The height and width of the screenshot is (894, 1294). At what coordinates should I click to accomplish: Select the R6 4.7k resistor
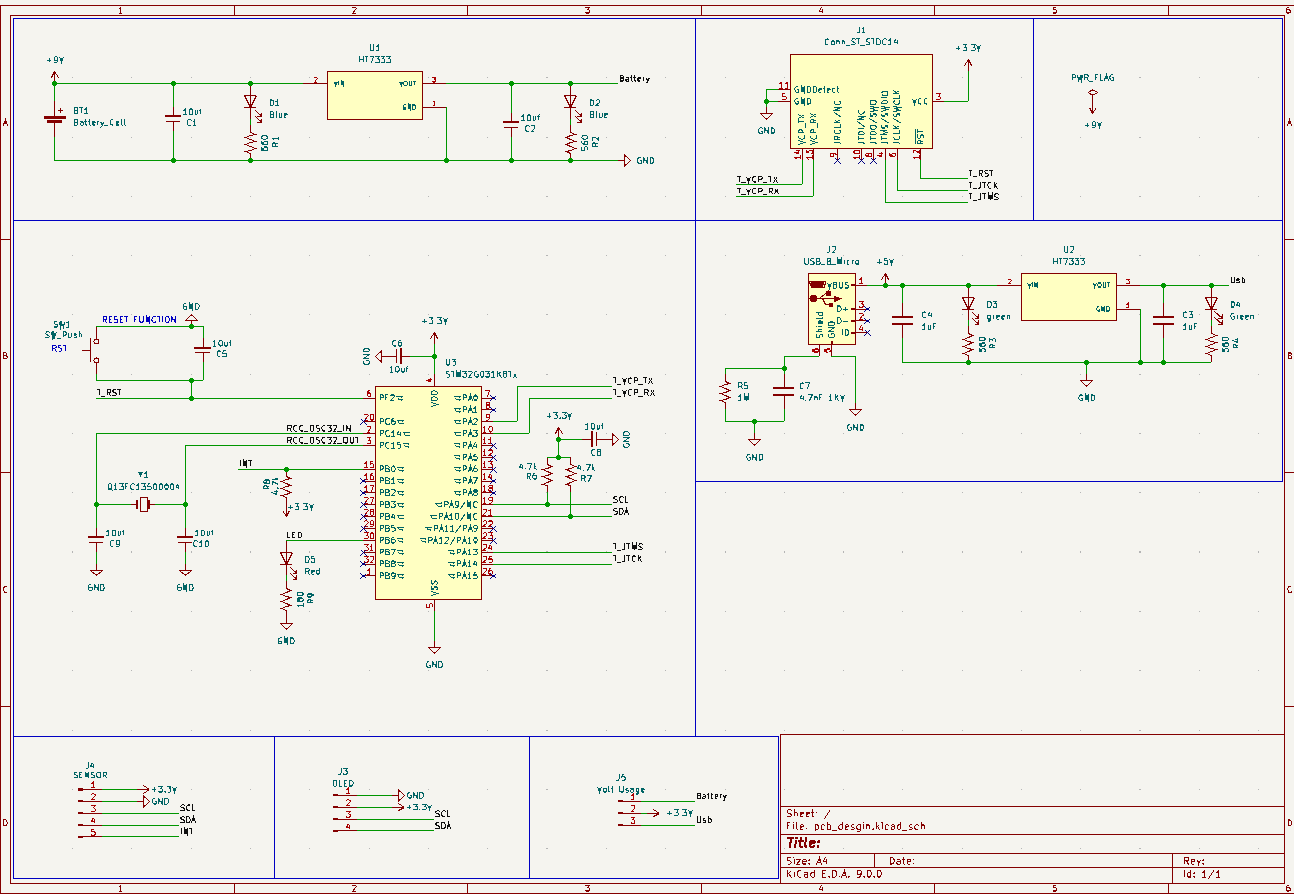click(x=547, y=474)
